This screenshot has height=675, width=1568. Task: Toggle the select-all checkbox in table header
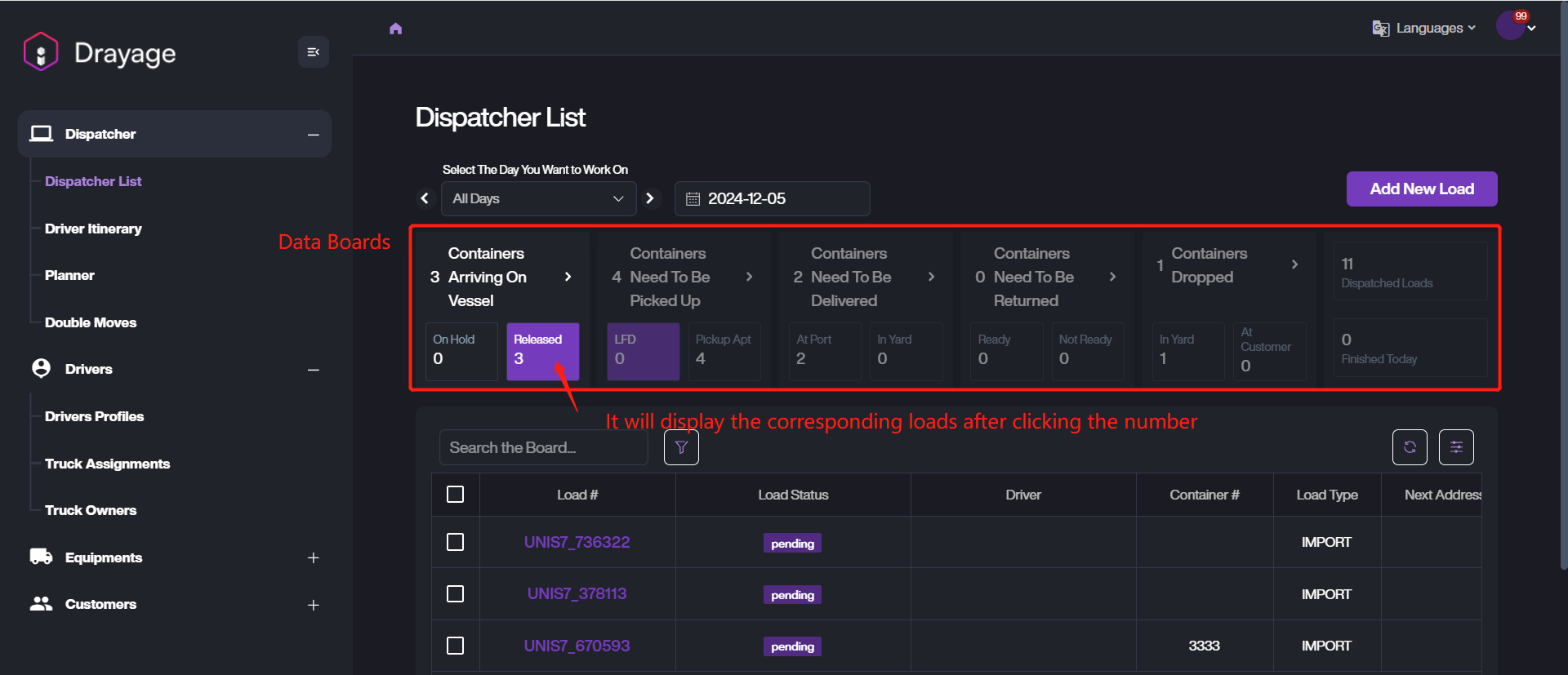coord(456,495)
